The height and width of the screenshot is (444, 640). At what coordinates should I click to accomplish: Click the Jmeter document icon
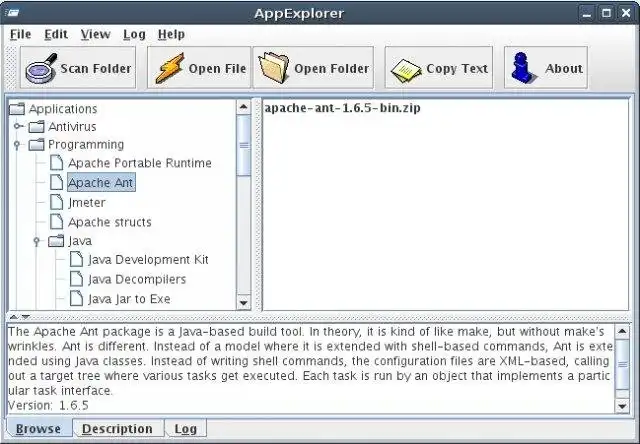56,202
